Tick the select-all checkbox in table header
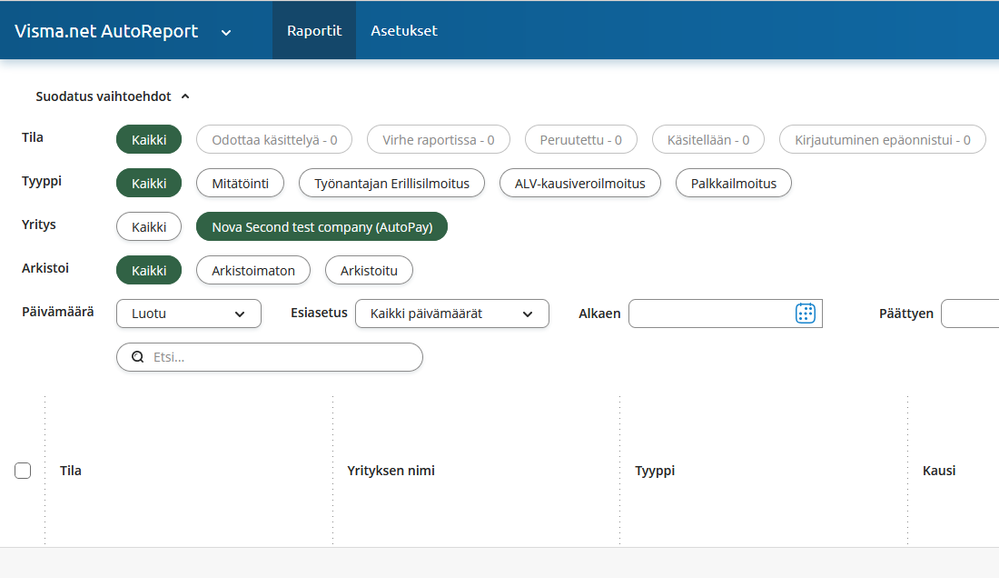The height and width of the screenshot is (578, 999). coord(22,470)
